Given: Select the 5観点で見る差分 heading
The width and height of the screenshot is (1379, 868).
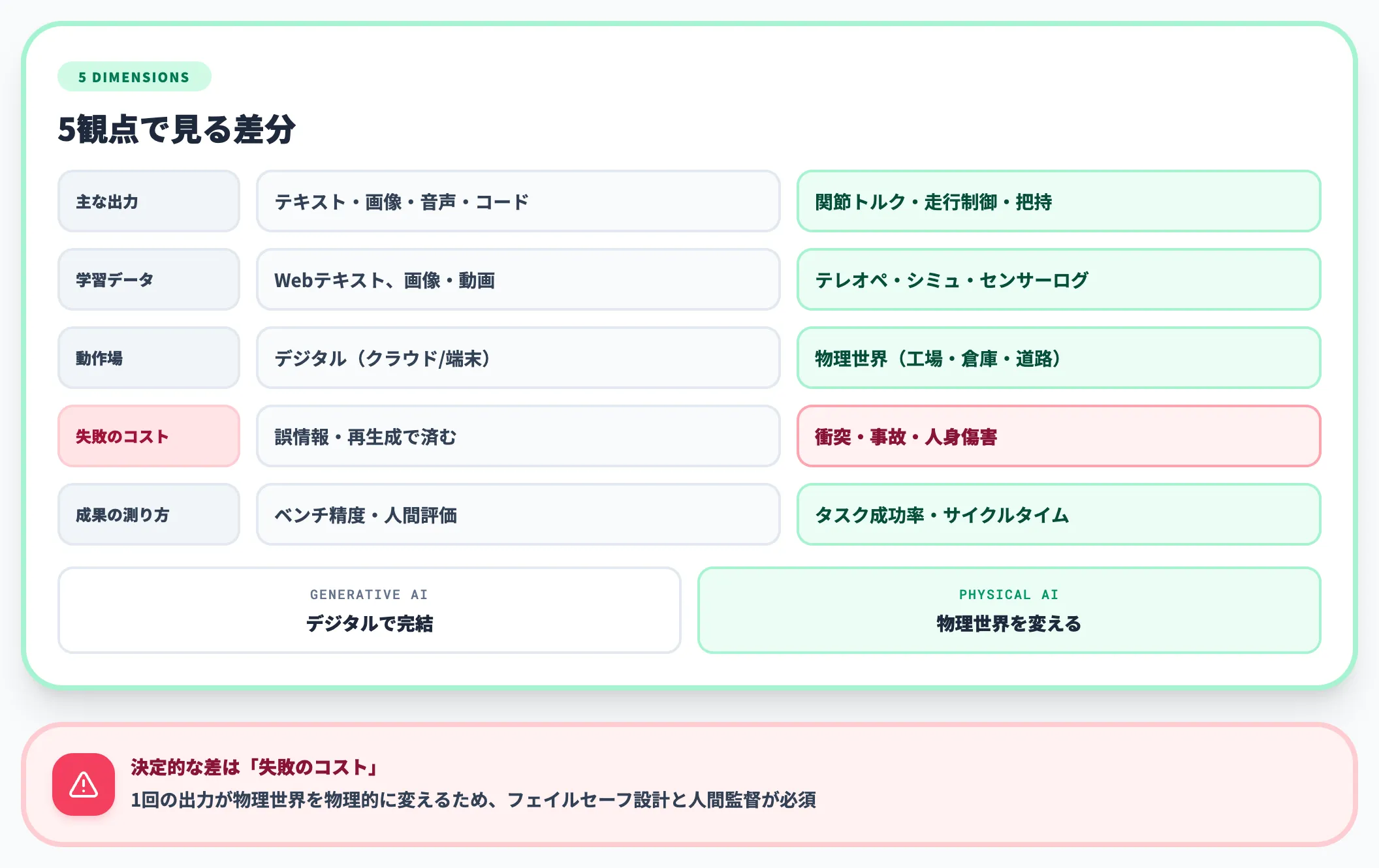Looking at the screenshot, I should coord(176,129).
